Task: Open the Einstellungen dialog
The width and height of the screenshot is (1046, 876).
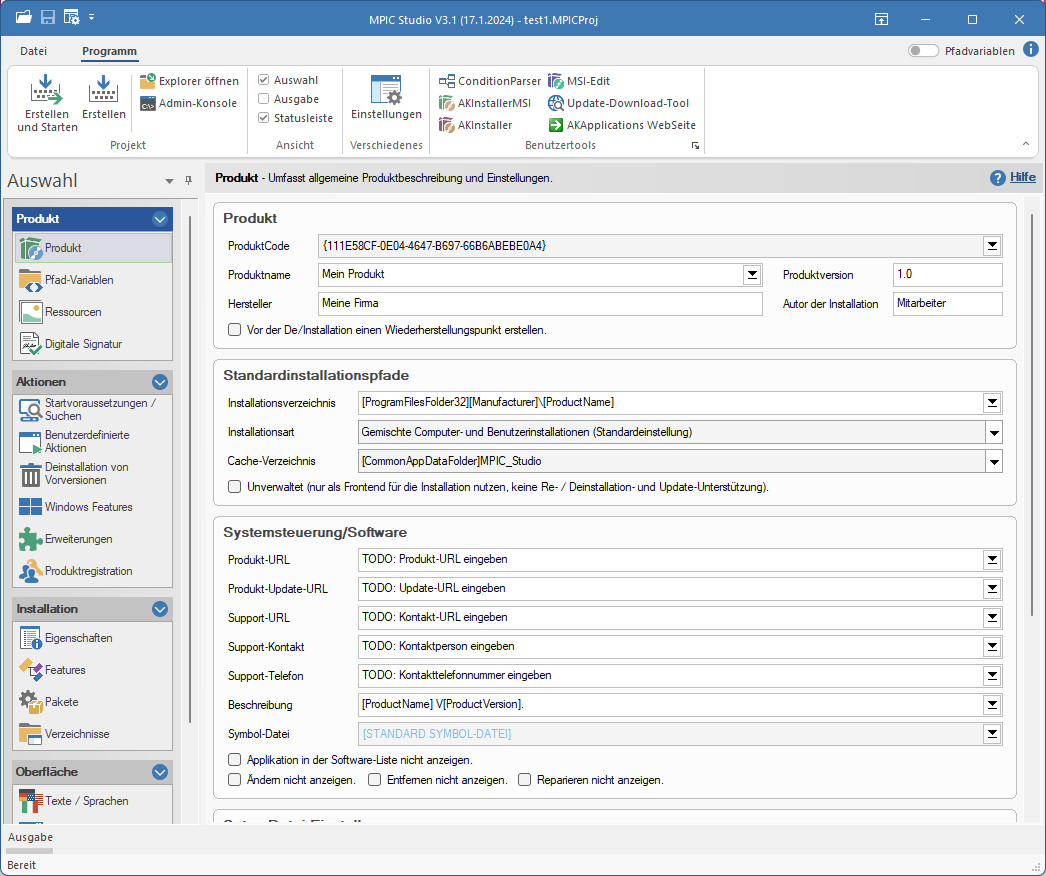Action: tap(386, 97)
